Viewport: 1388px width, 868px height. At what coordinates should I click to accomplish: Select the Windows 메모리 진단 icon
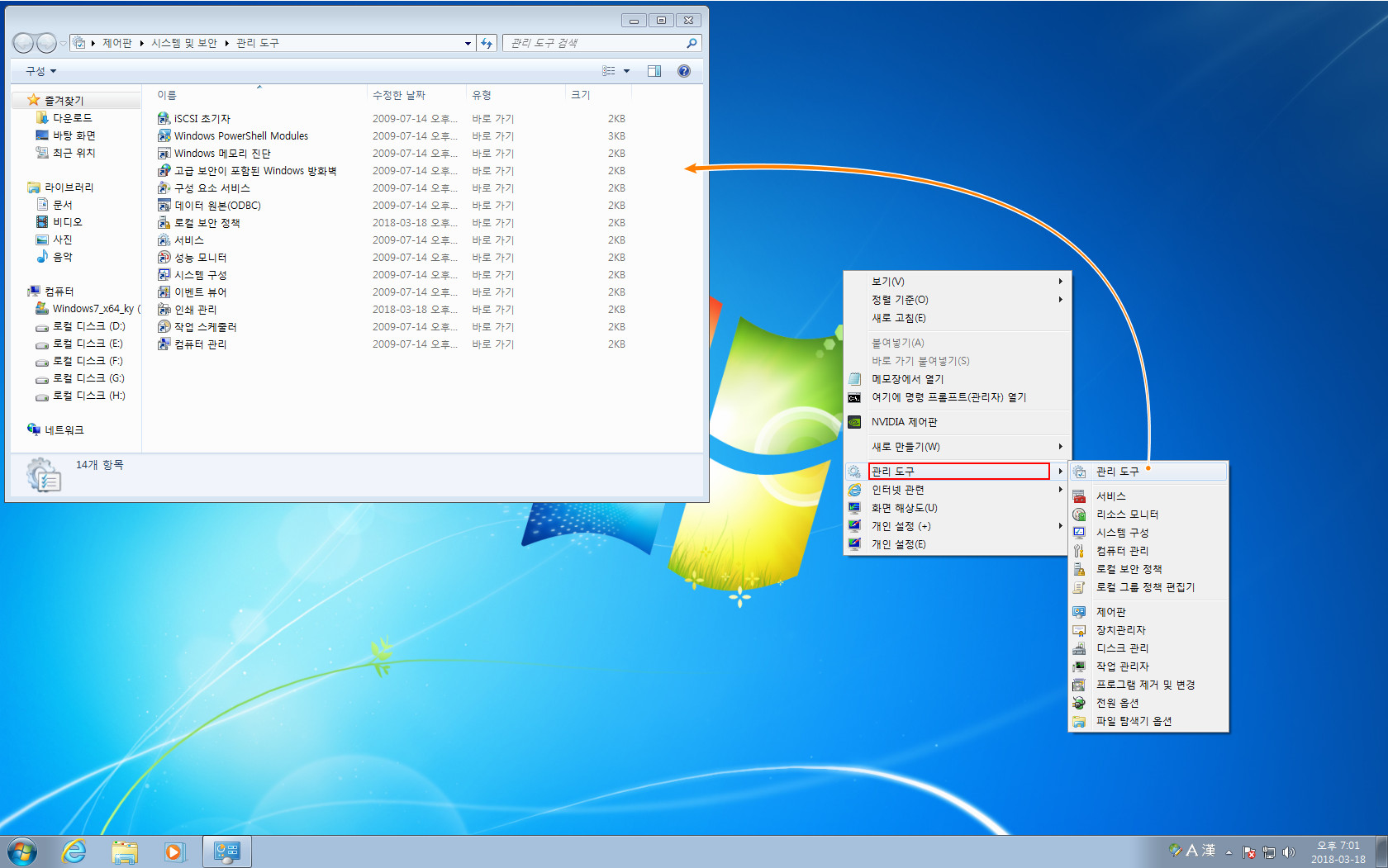click(164, 154)
